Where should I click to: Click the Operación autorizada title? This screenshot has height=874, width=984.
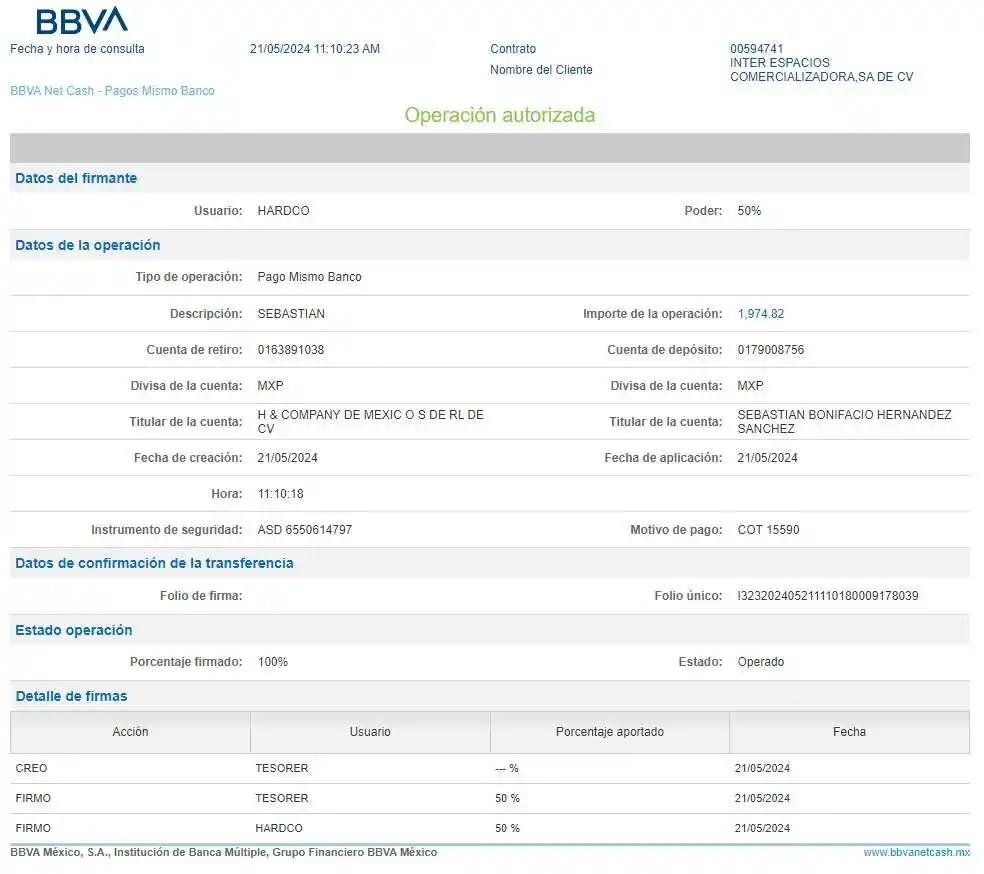pos(499,115)
